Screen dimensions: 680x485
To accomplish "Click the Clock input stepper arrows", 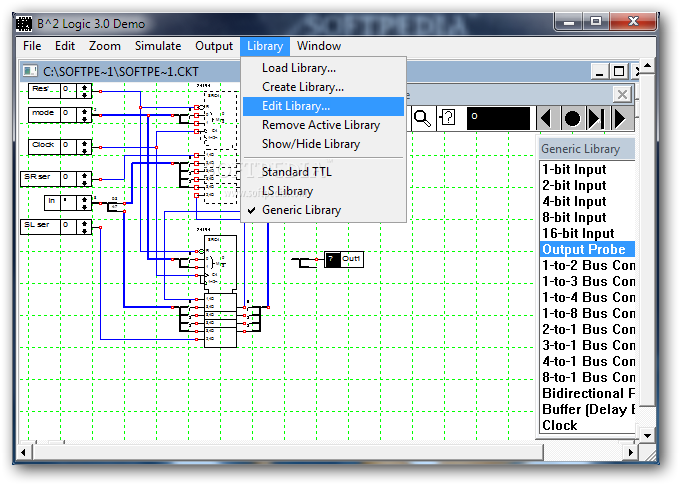I will pos(84,147).
